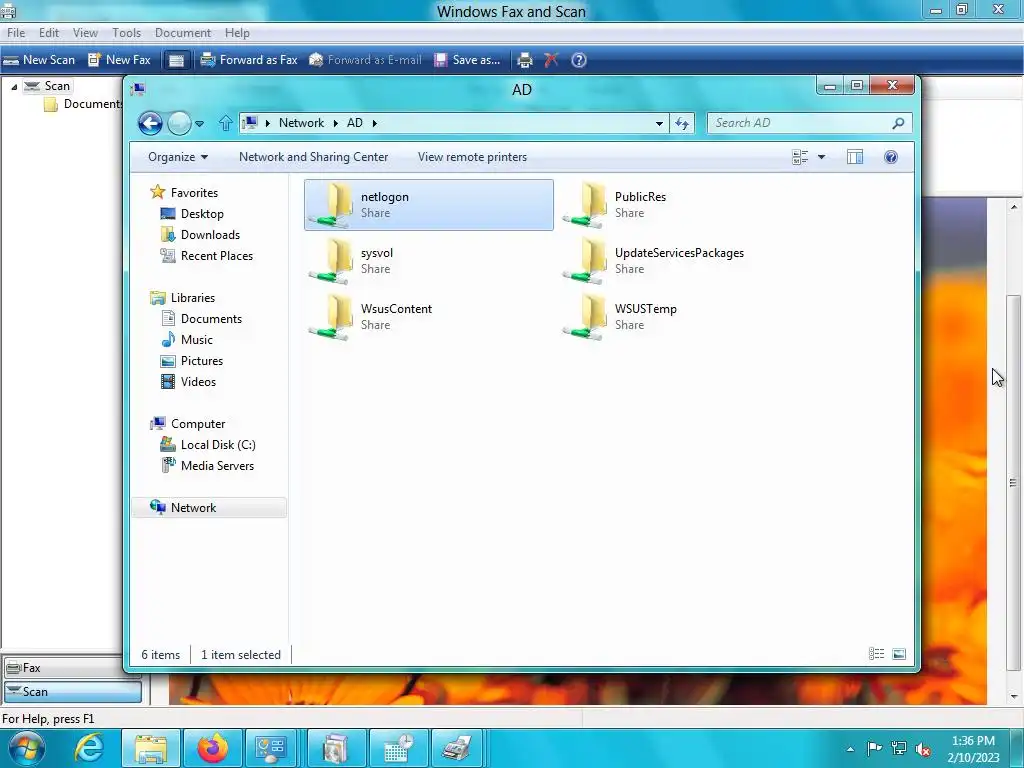The image size is (1024, 768).
Task: Expand the address bar history dropdown
Action: tap(659, 123)
